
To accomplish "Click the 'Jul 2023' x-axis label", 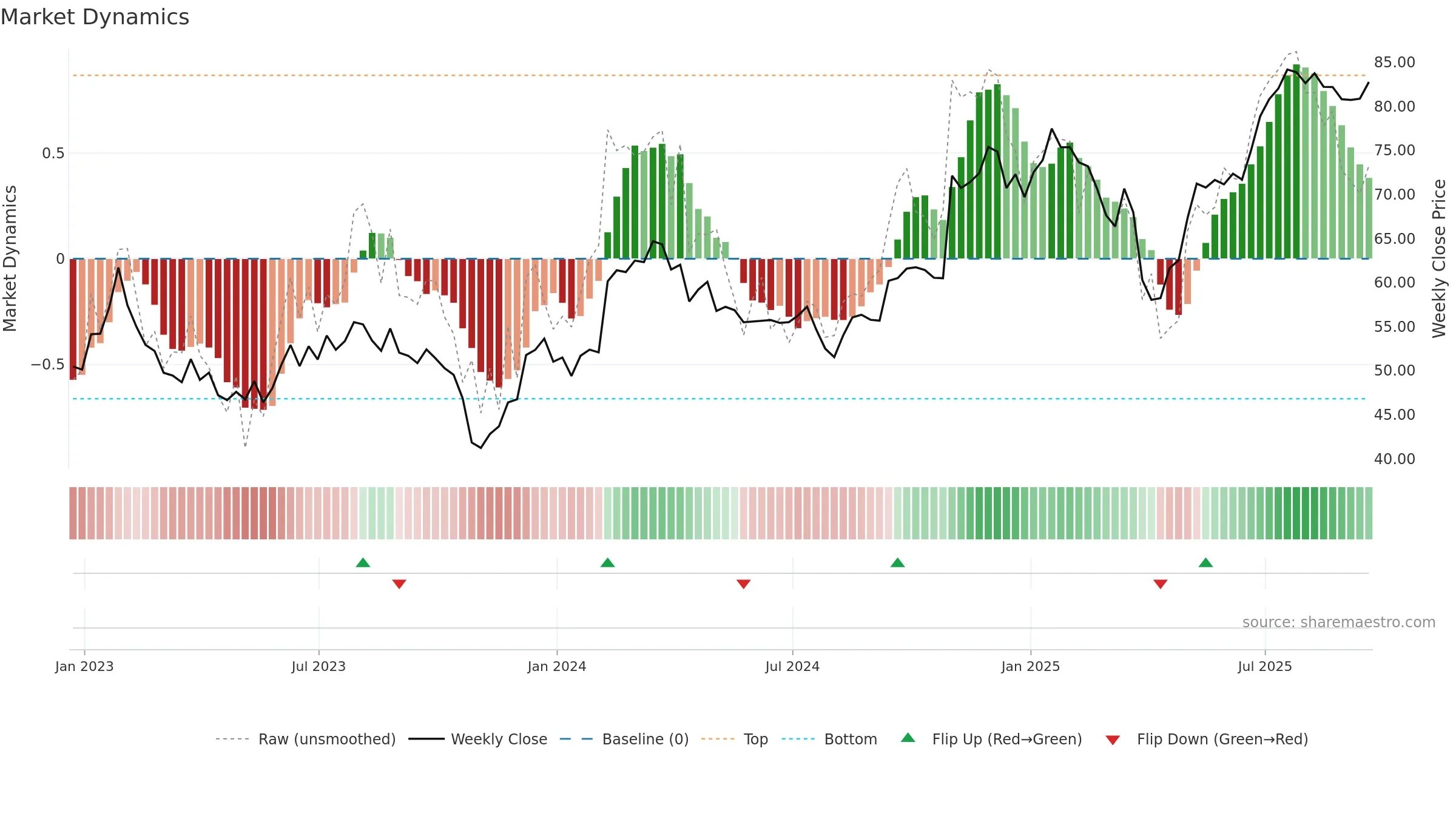I will [318, 666].
